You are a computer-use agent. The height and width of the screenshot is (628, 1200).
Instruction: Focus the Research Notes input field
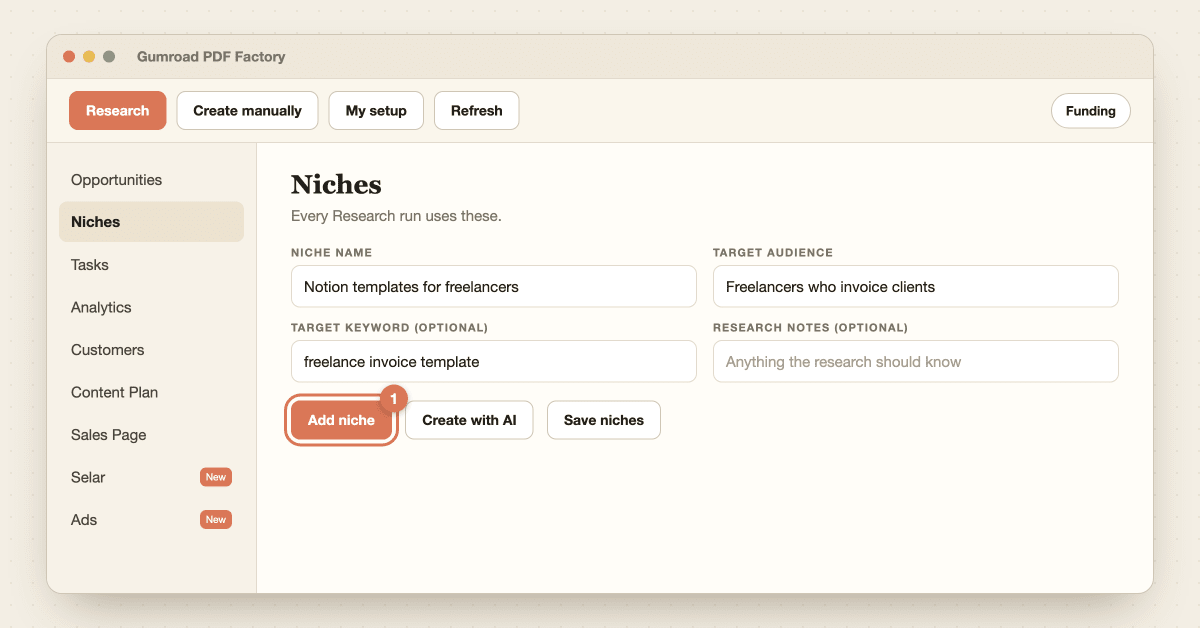pyautogui.click(x=916, y=361)
